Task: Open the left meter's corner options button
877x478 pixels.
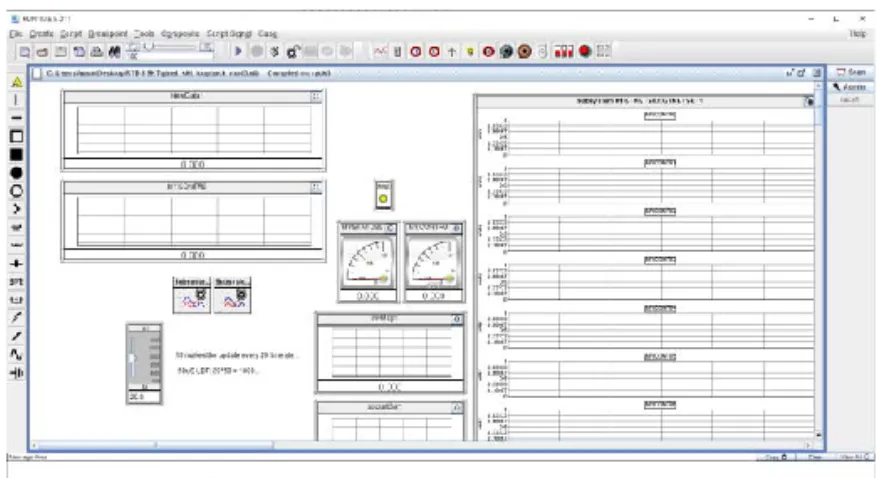Action: pyautogui.click(x=390, y=228)
